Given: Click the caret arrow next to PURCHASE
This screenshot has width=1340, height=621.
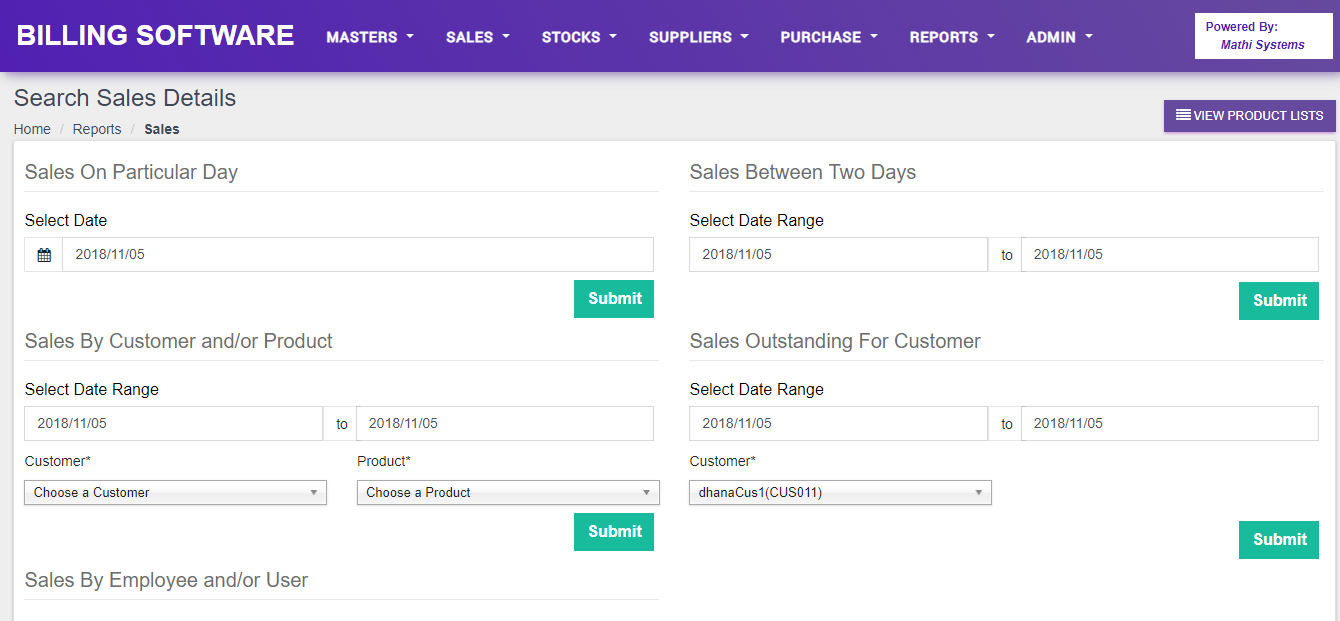Looking at the screenshot, I should [x=873, y=37].
